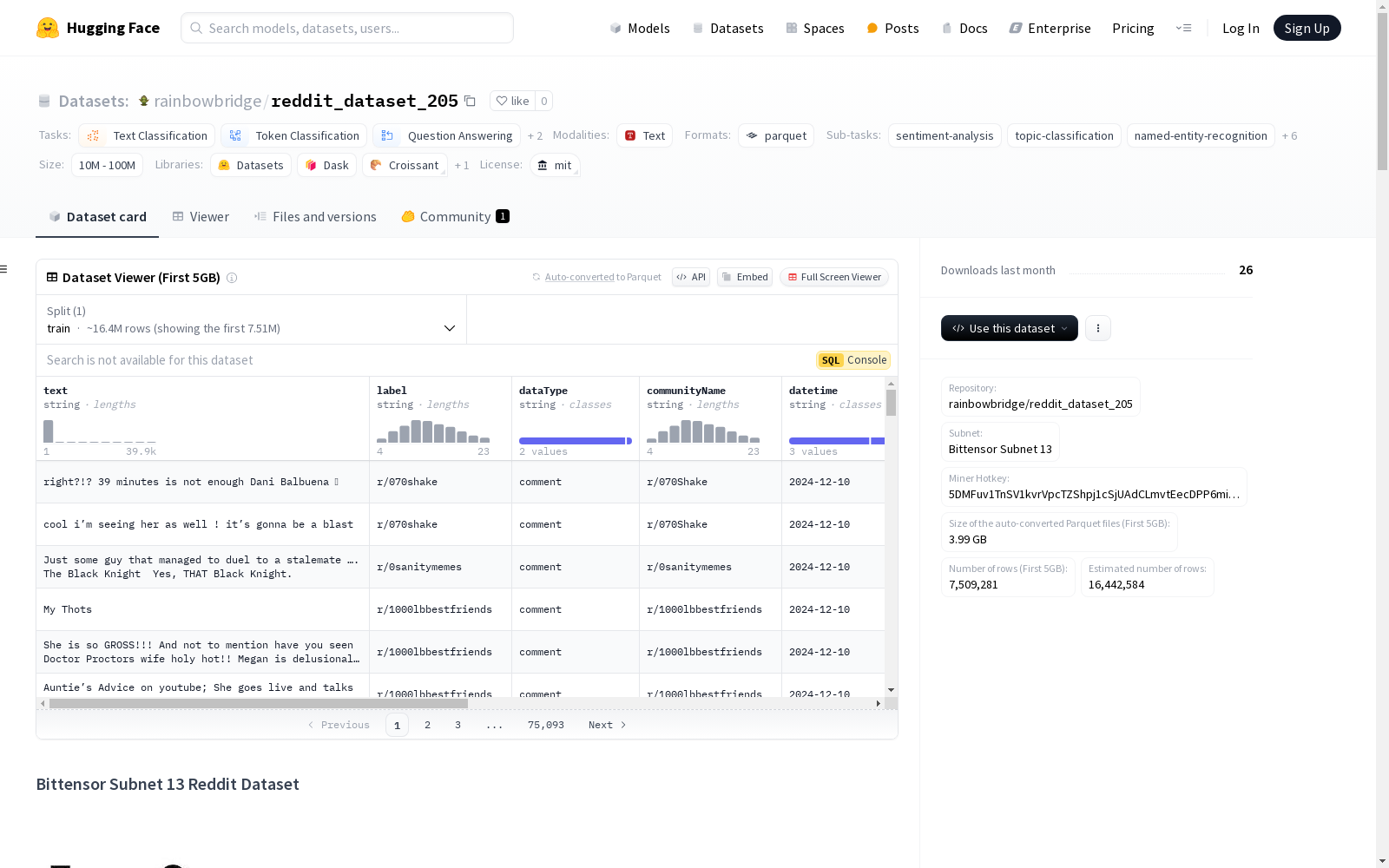Click the 'My Thots' text cell
This screenshot has width=1389, height=868.
point(203,609)
